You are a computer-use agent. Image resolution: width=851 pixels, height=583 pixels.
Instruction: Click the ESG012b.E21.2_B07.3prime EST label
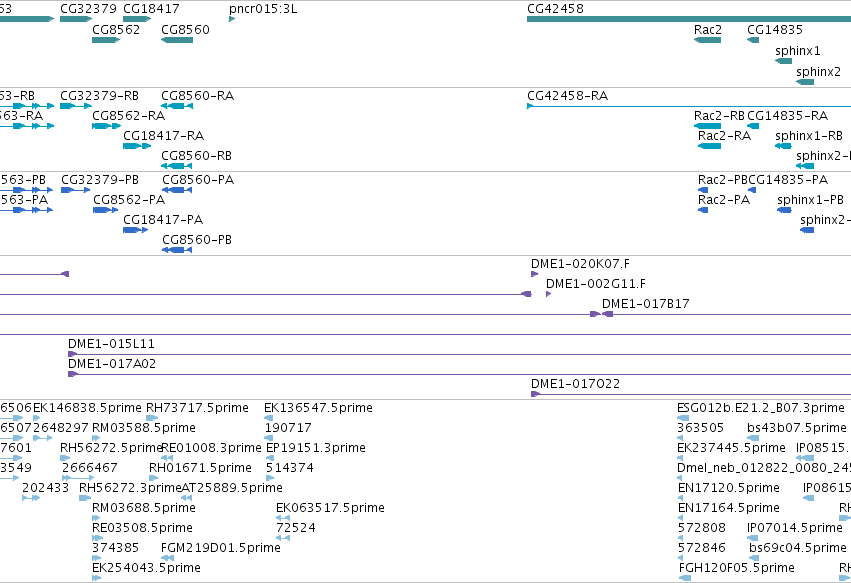[761, 408]
